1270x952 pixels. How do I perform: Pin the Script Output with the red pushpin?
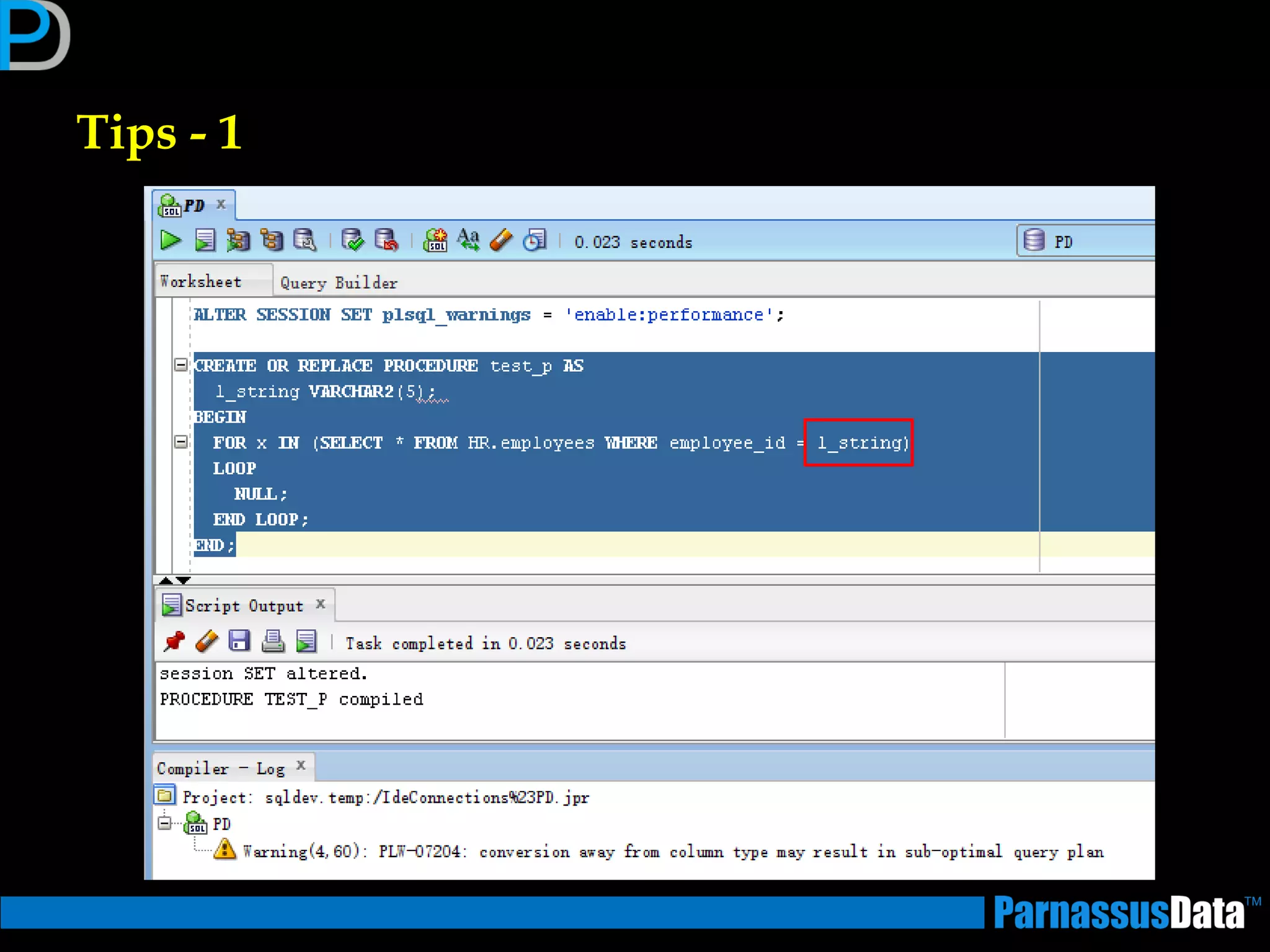click(x=174, y=641)
